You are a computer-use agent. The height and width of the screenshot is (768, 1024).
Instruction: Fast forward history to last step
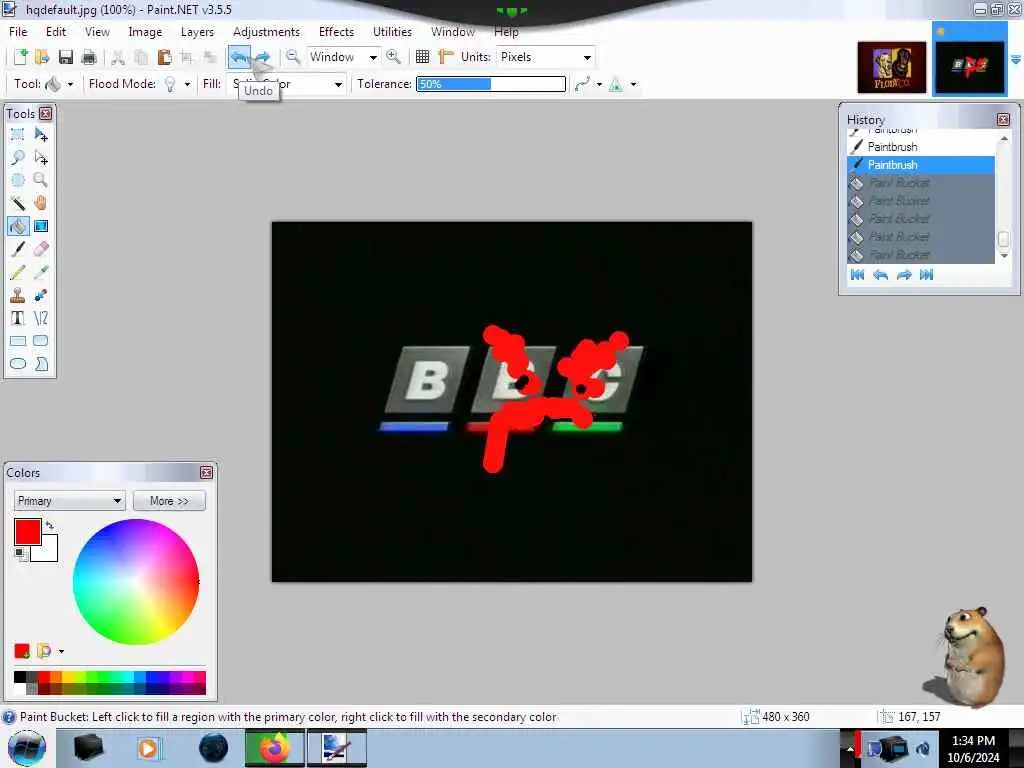[x=926, y=275]
